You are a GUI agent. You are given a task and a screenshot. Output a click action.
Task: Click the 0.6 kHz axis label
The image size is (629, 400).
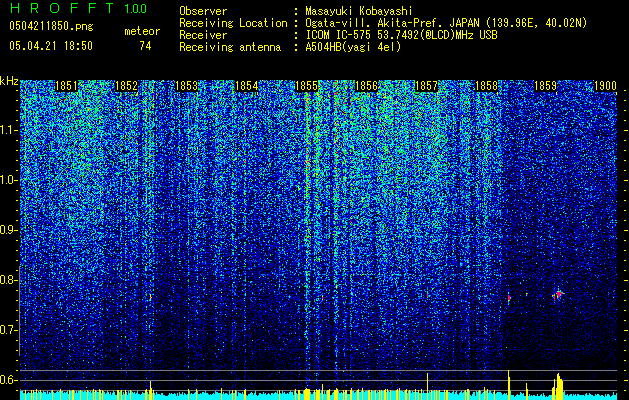point(9,380)
